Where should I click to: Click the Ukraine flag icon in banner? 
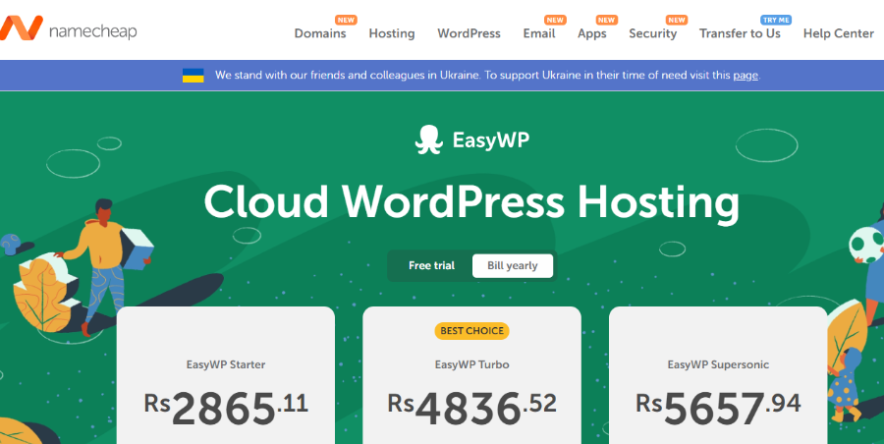(193, 75)
